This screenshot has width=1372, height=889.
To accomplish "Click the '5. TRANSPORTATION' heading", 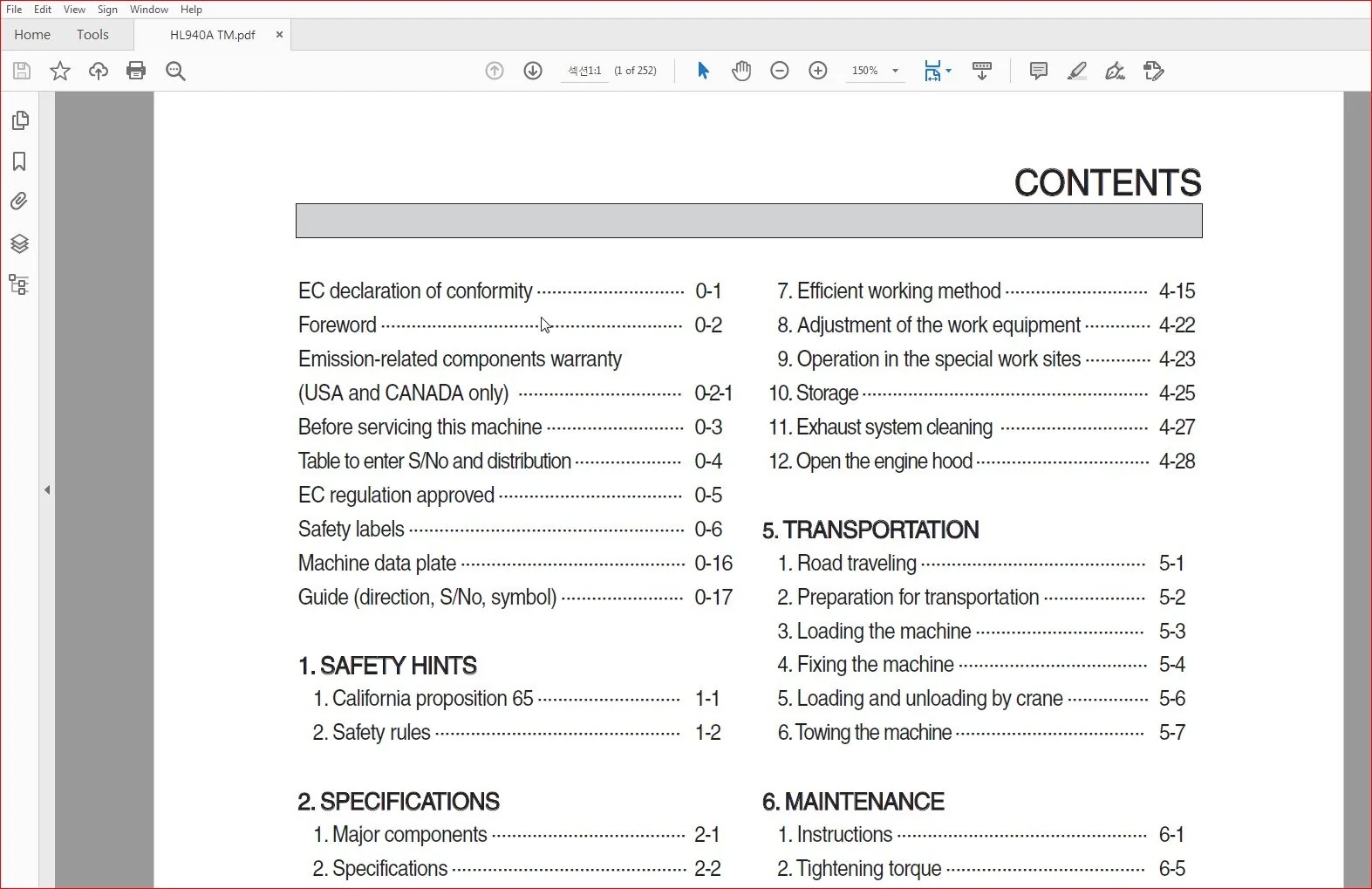I will coord(870,530).
